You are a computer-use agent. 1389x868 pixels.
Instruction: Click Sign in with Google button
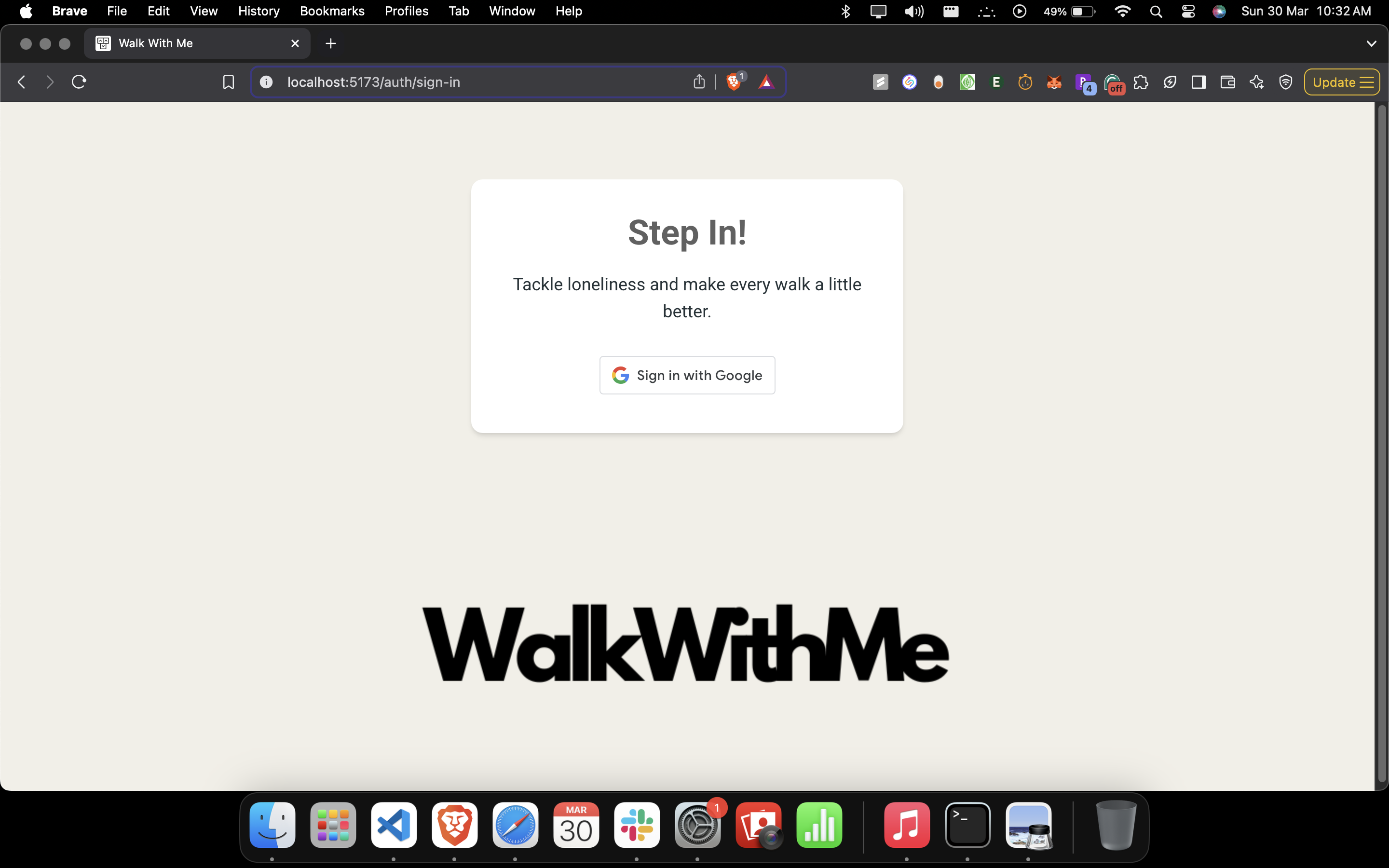[x=687, y=375]
